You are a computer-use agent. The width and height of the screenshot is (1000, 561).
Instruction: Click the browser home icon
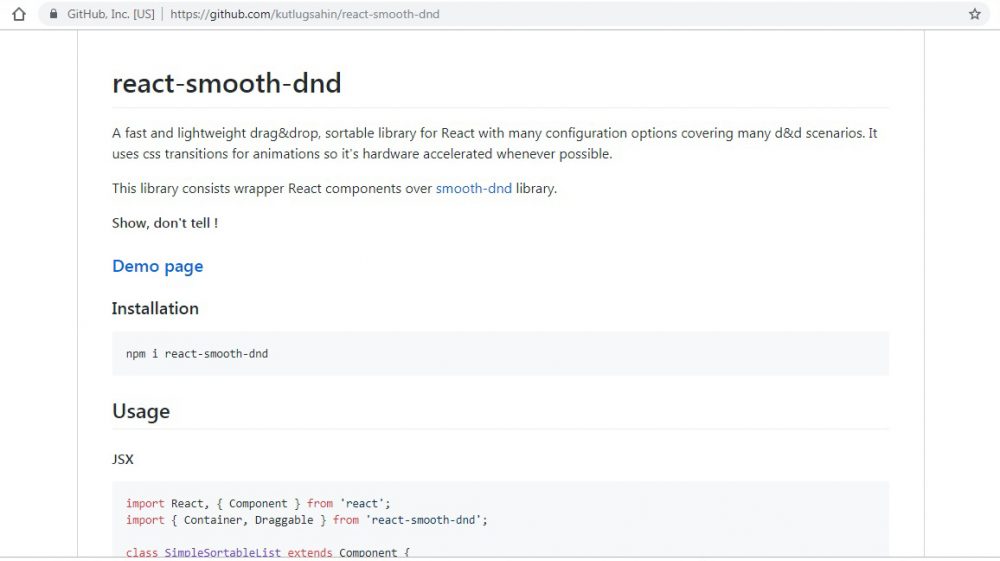18,14
